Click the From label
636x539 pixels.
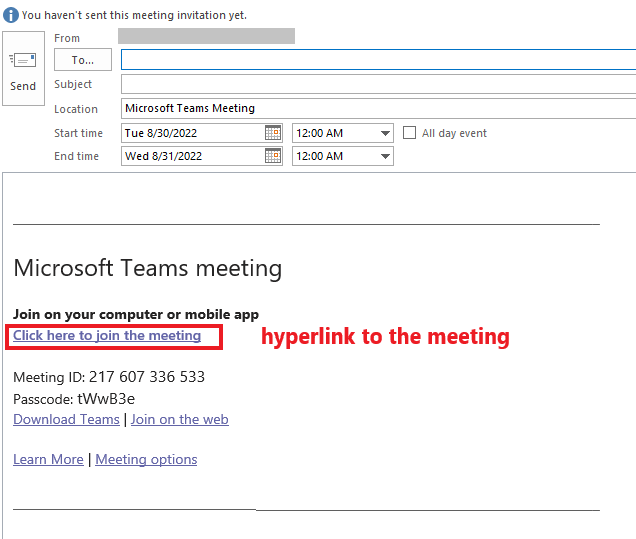pos(67,38)
